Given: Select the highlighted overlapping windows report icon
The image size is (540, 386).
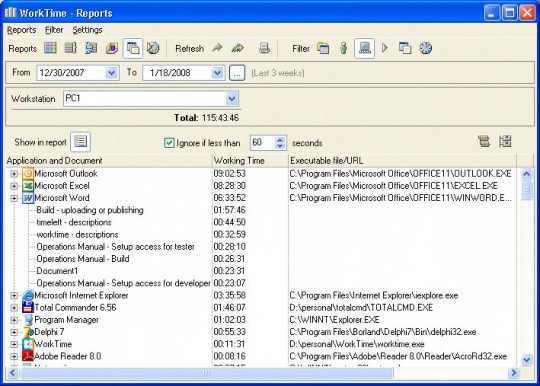Looking at the screenshot, I should pyautogui.click(x=133, y=48).
